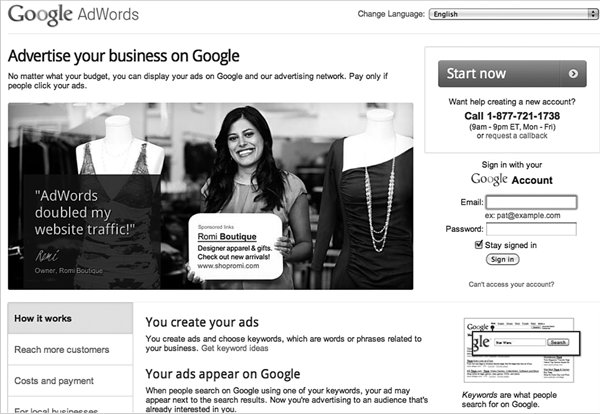
Task: Open Can't access your account link
Action: point(511,284)
